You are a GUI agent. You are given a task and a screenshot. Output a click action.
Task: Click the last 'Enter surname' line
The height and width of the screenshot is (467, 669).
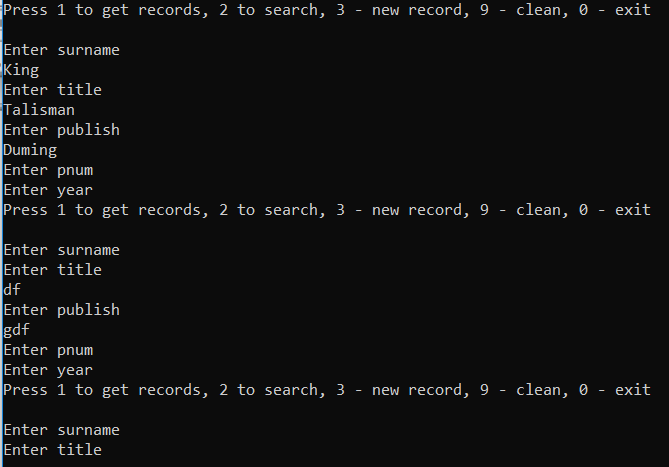tap(62, 430)
